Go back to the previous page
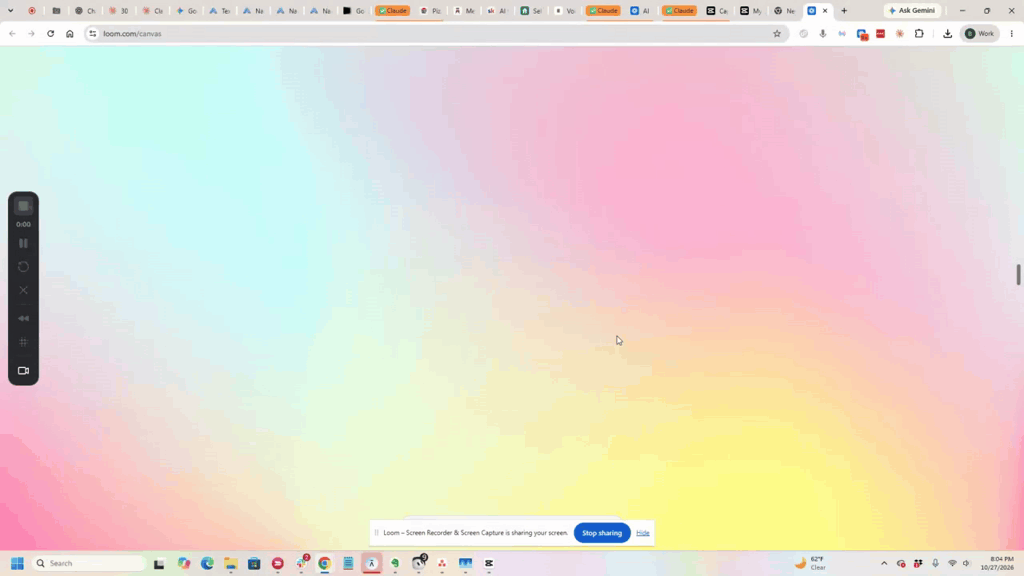 point(12,33)
